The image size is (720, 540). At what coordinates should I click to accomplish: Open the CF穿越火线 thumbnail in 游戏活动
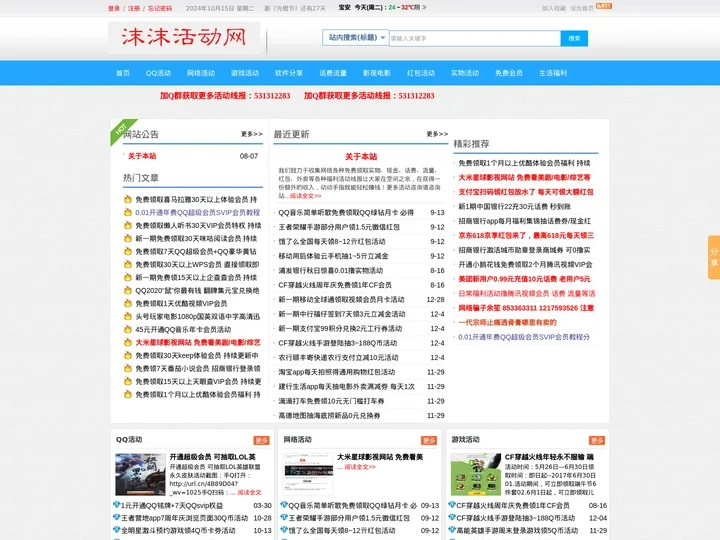point(476,474)
